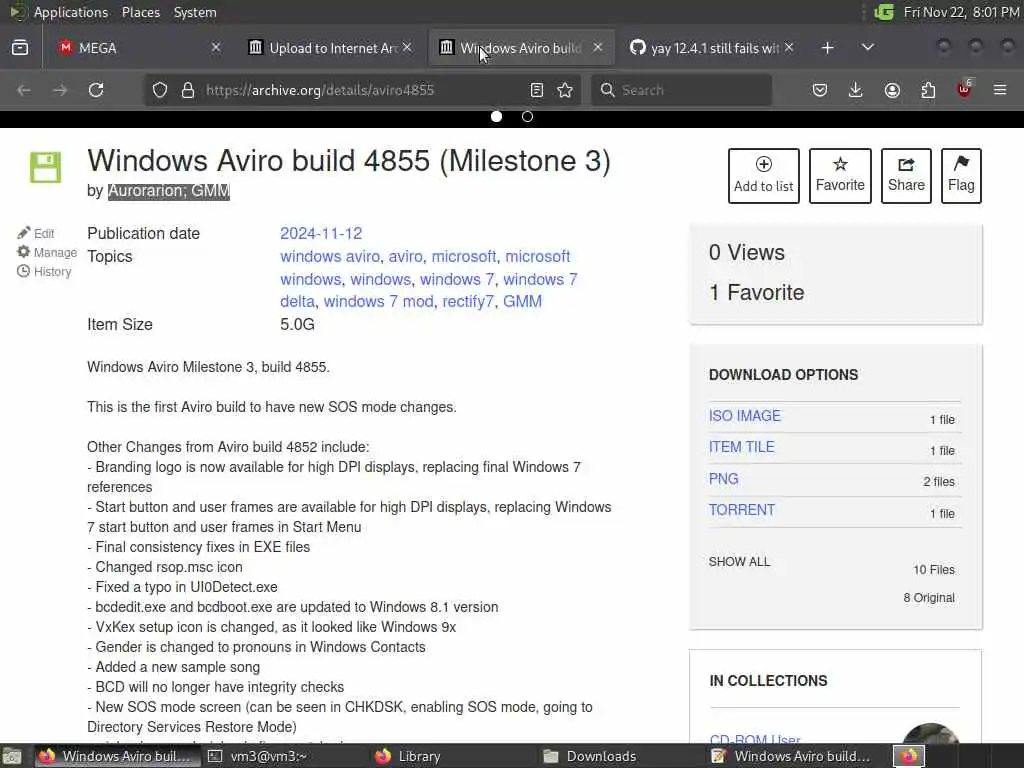This screenshot has width=1024, height=768.
Task: Download the TORRENT file
Action: [x=742, y=510]
